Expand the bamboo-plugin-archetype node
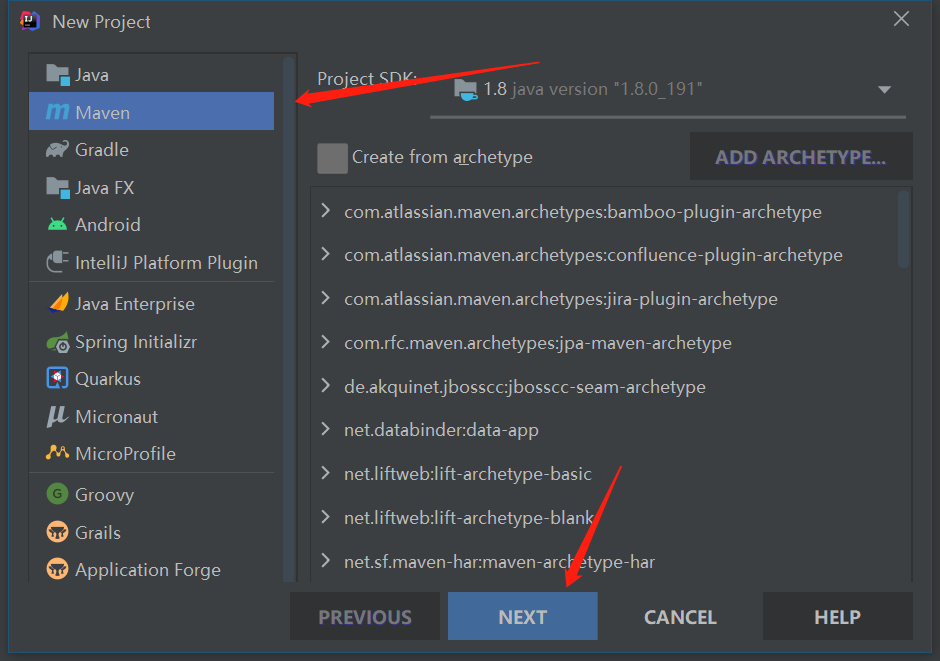 [326, 210]
